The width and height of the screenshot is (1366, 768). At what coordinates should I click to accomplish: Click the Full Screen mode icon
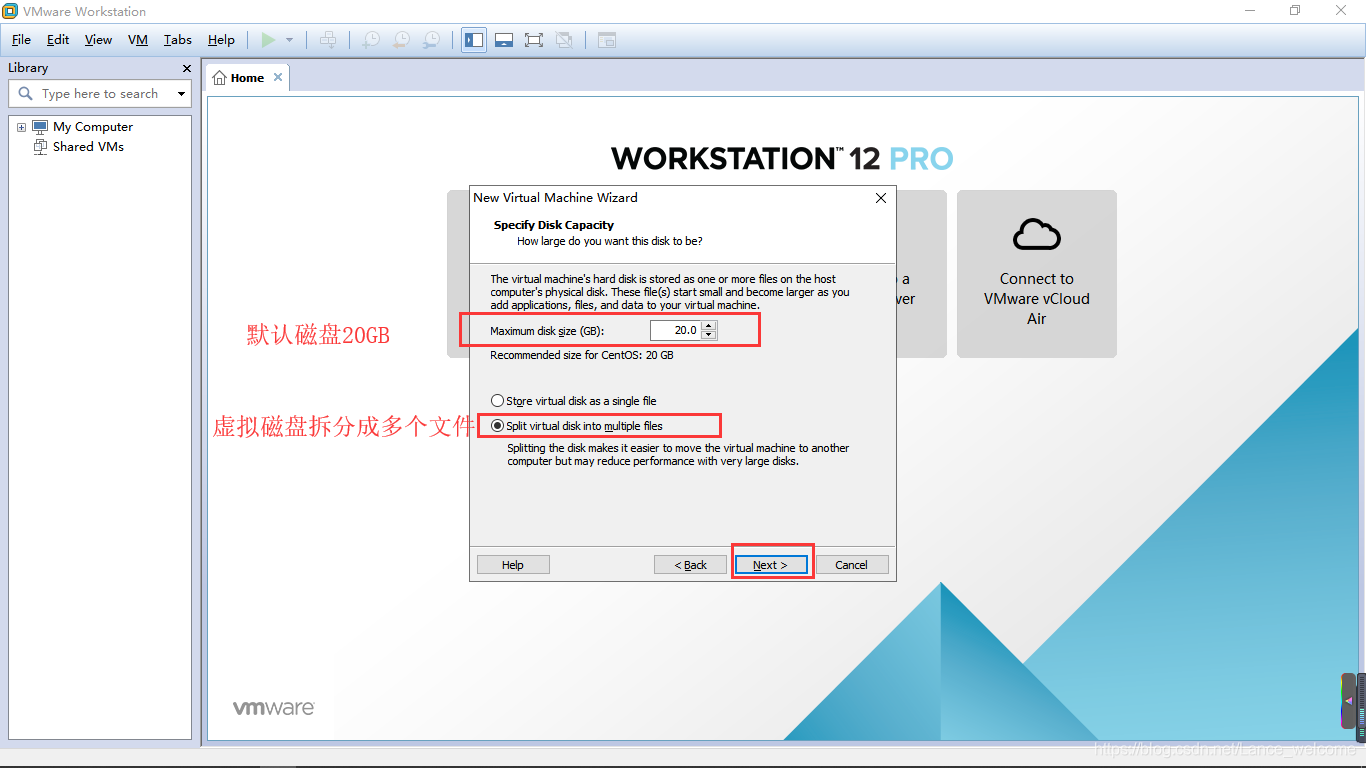[534, 40]
